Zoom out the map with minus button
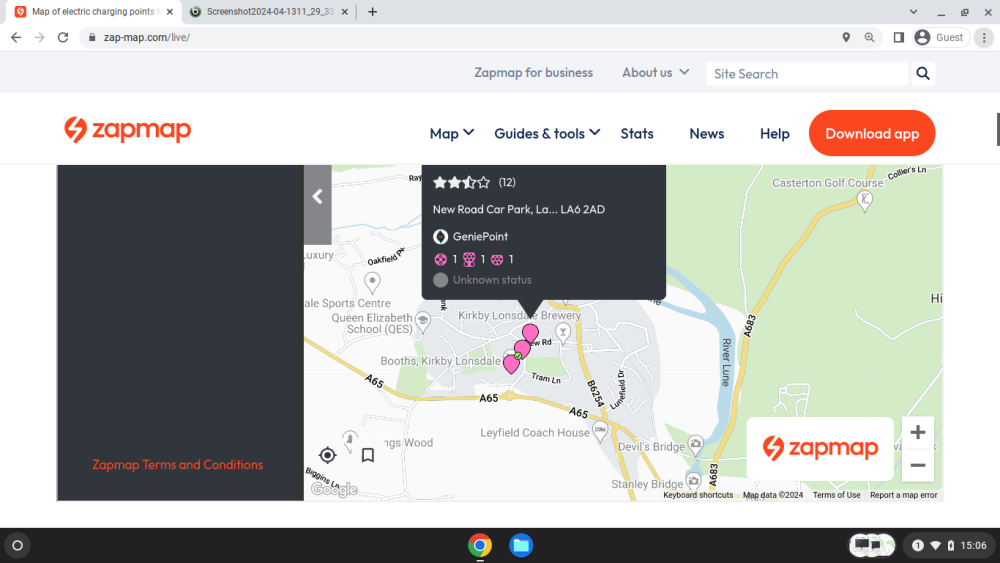 click(918, 465)
